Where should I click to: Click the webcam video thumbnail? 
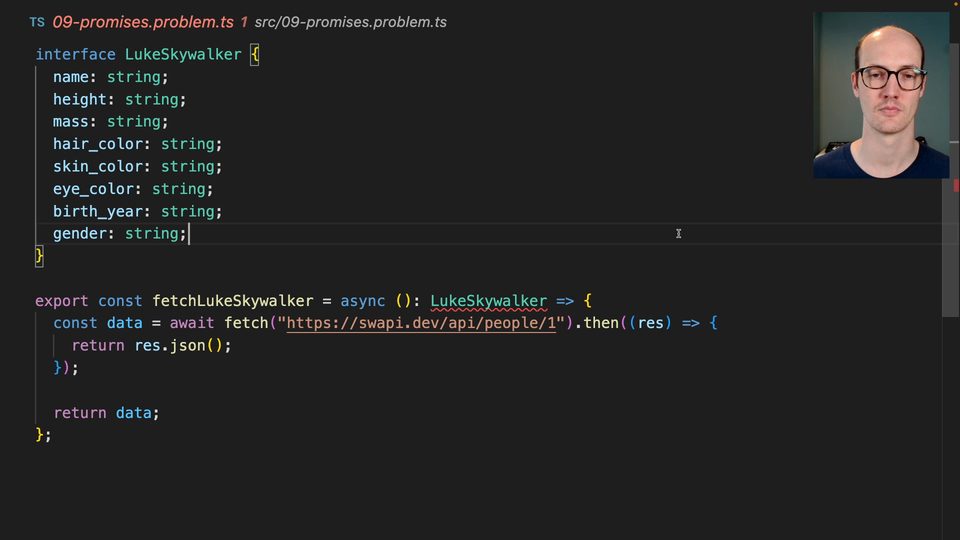[x=881, y=95]
